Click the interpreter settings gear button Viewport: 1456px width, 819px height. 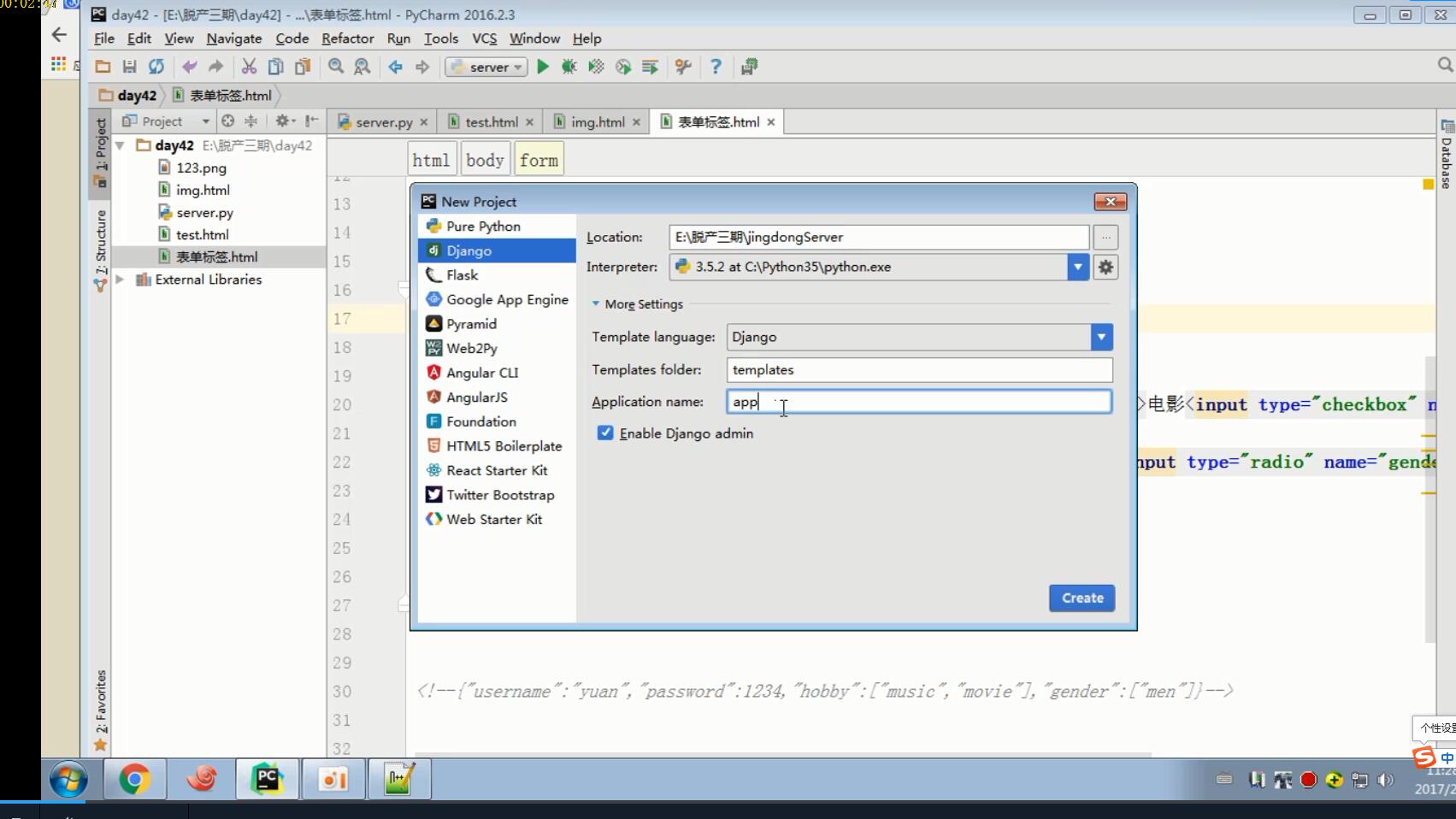coord(1105,267)
